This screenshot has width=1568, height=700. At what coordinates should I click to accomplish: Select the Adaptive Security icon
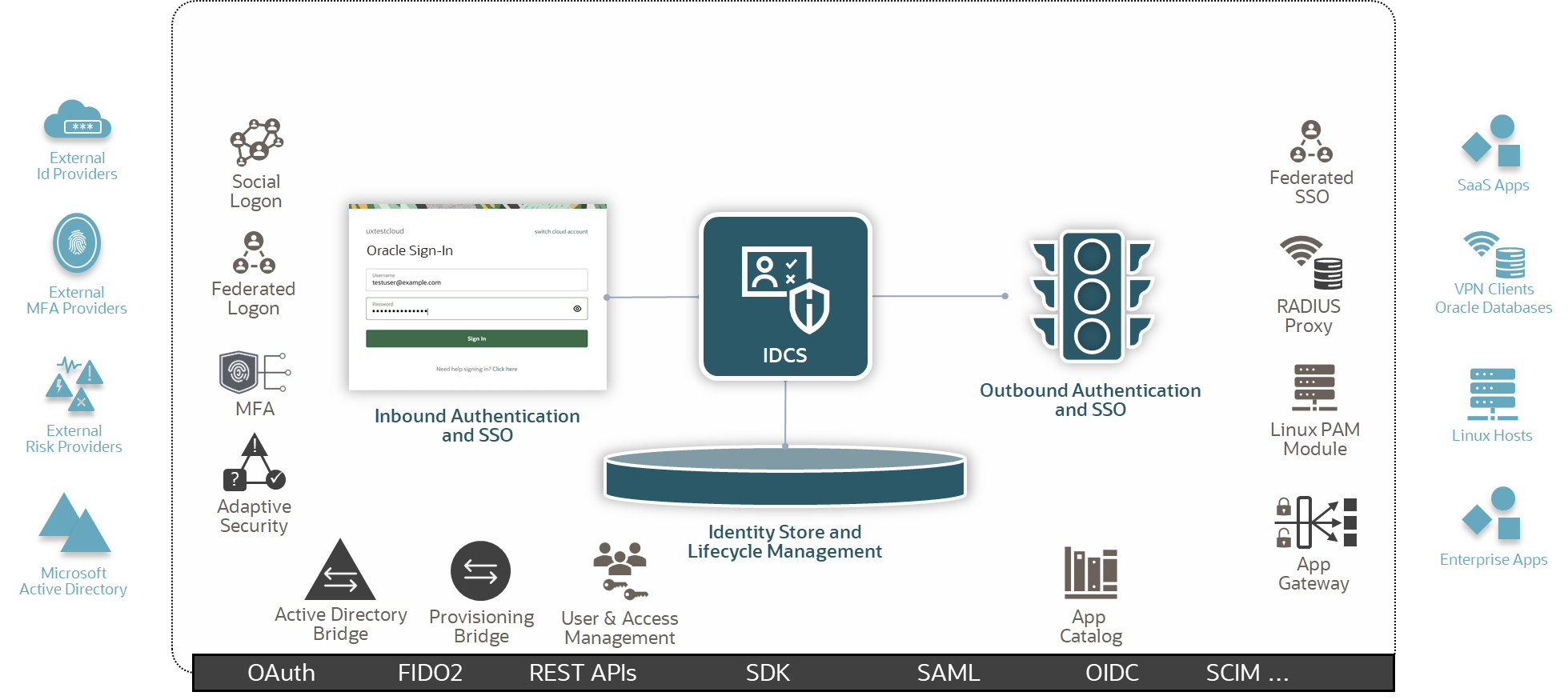254,462
